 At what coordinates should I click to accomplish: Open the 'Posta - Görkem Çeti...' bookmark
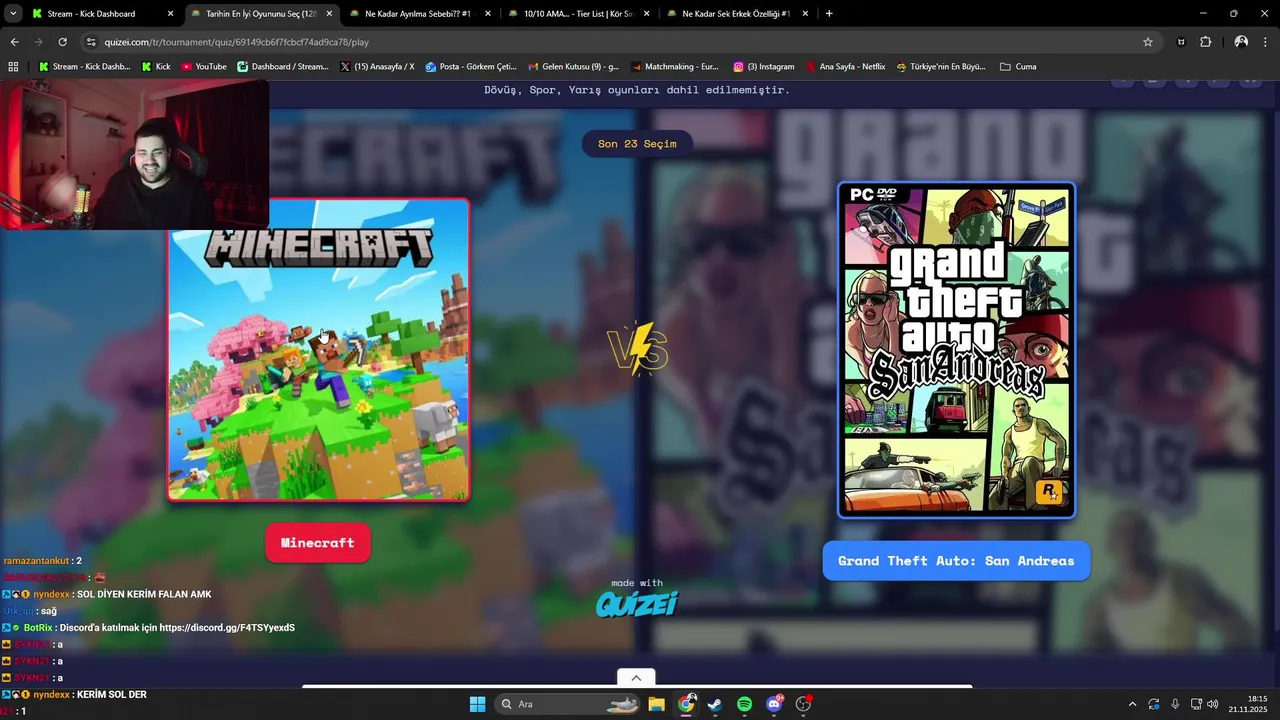(471, 67)
